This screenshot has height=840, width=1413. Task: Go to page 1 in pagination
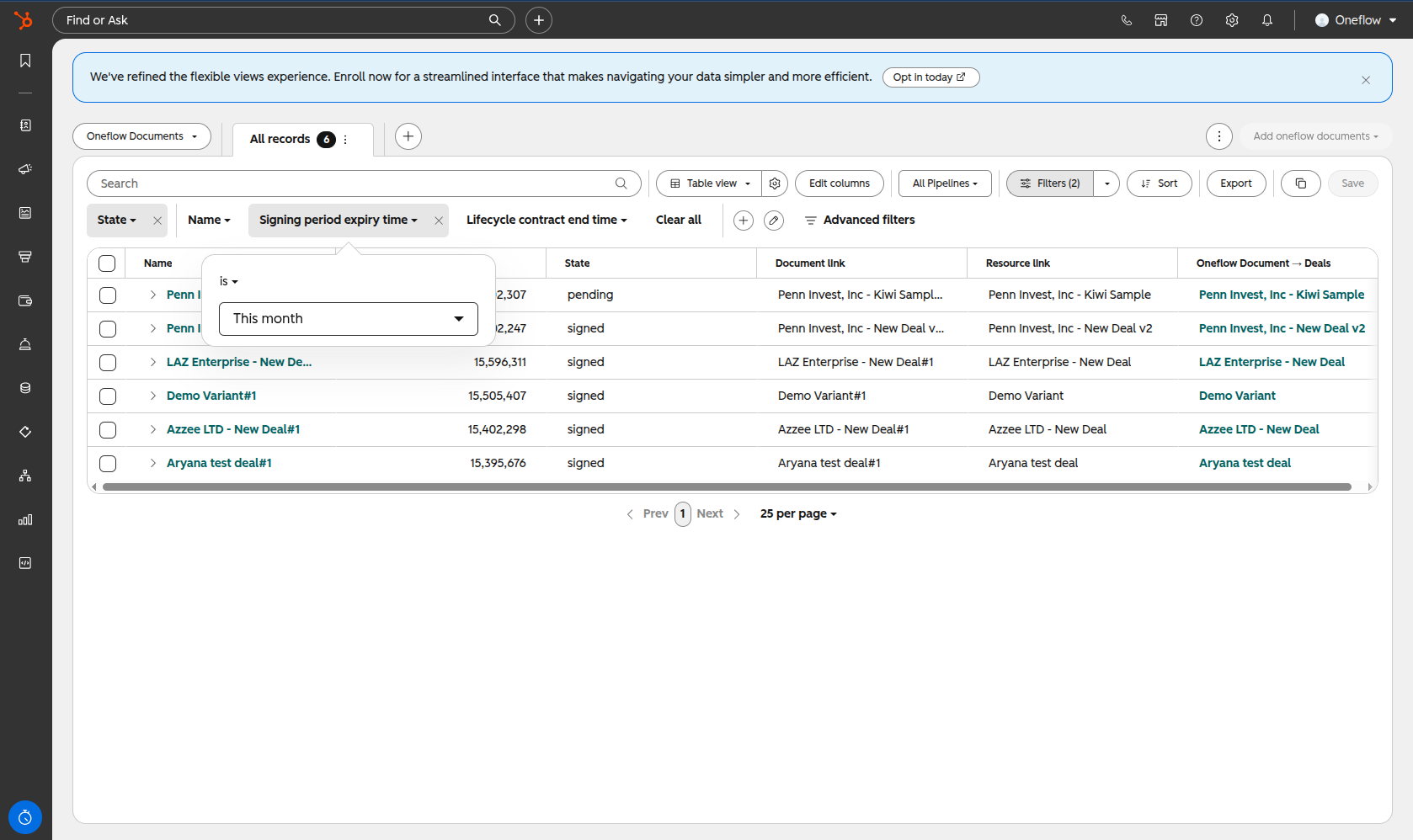tap(683, 513)
